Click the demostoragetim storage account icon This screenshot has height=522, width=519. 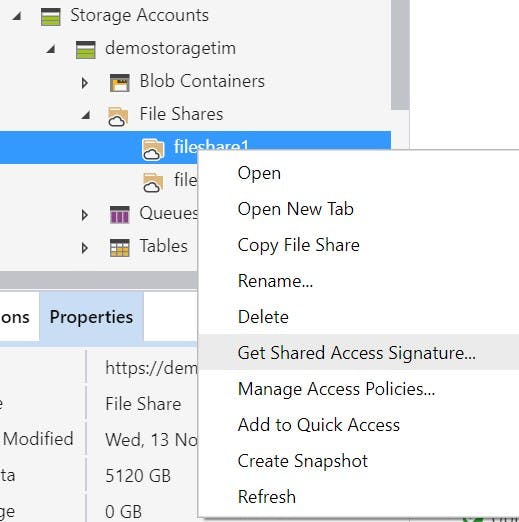[86, 50]
